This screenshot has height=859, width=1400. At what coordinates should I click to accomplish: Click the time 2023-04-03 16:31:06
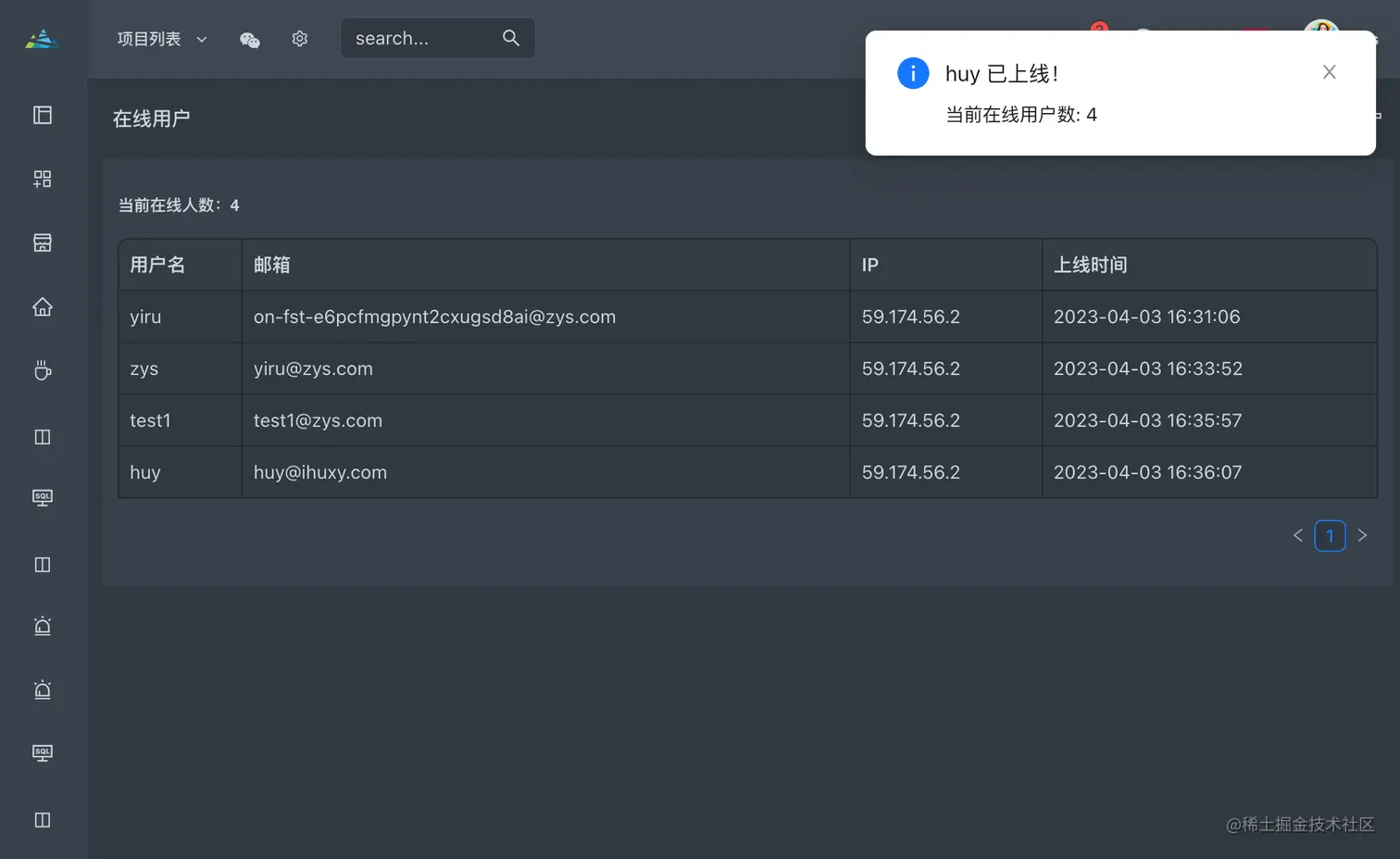pos(1146,317)
